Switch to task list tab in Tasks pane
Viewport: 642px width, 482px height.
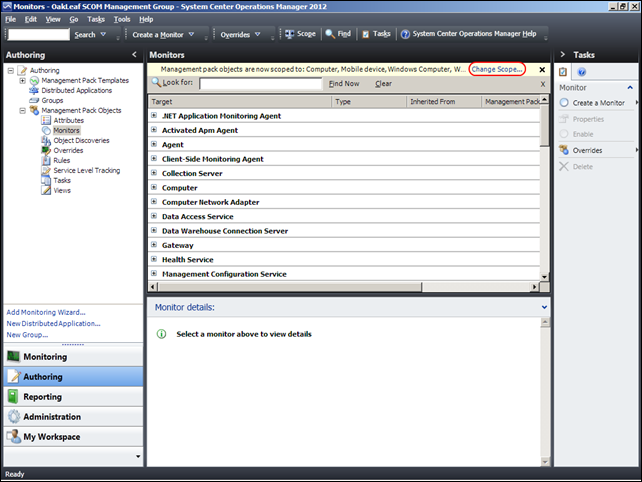(x=563, y=72)
